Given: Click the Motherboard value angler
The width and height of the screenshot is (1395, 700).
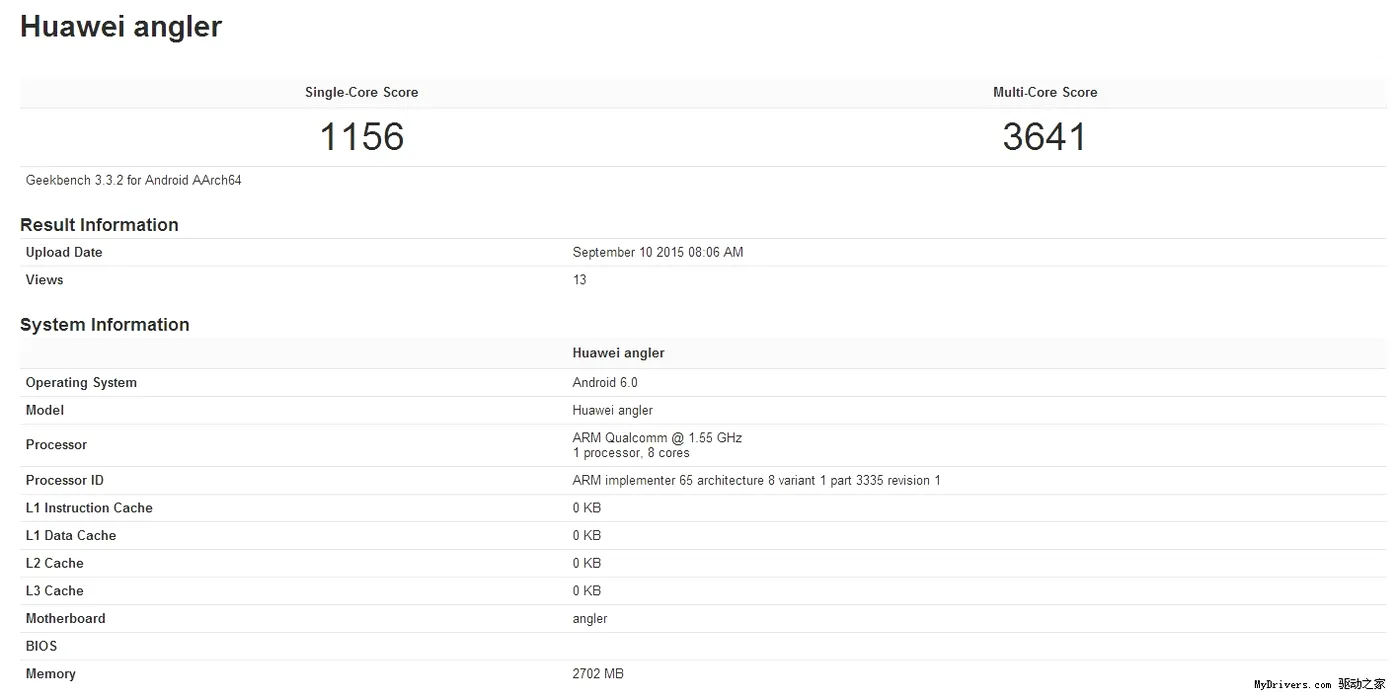Looking at the screenshot, I should (x=589, y=619).
